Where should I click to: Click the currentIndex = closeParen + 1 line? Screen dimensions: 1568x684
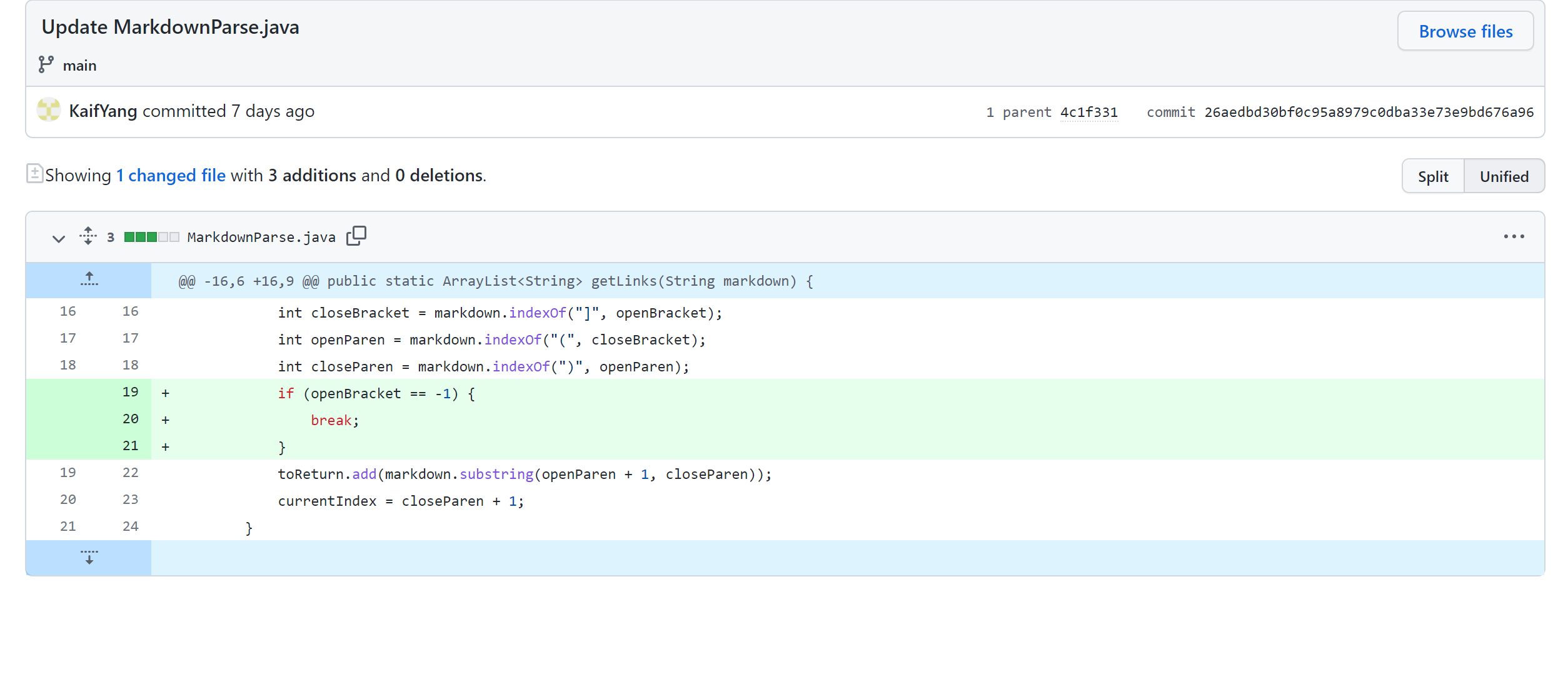(401, 501)
